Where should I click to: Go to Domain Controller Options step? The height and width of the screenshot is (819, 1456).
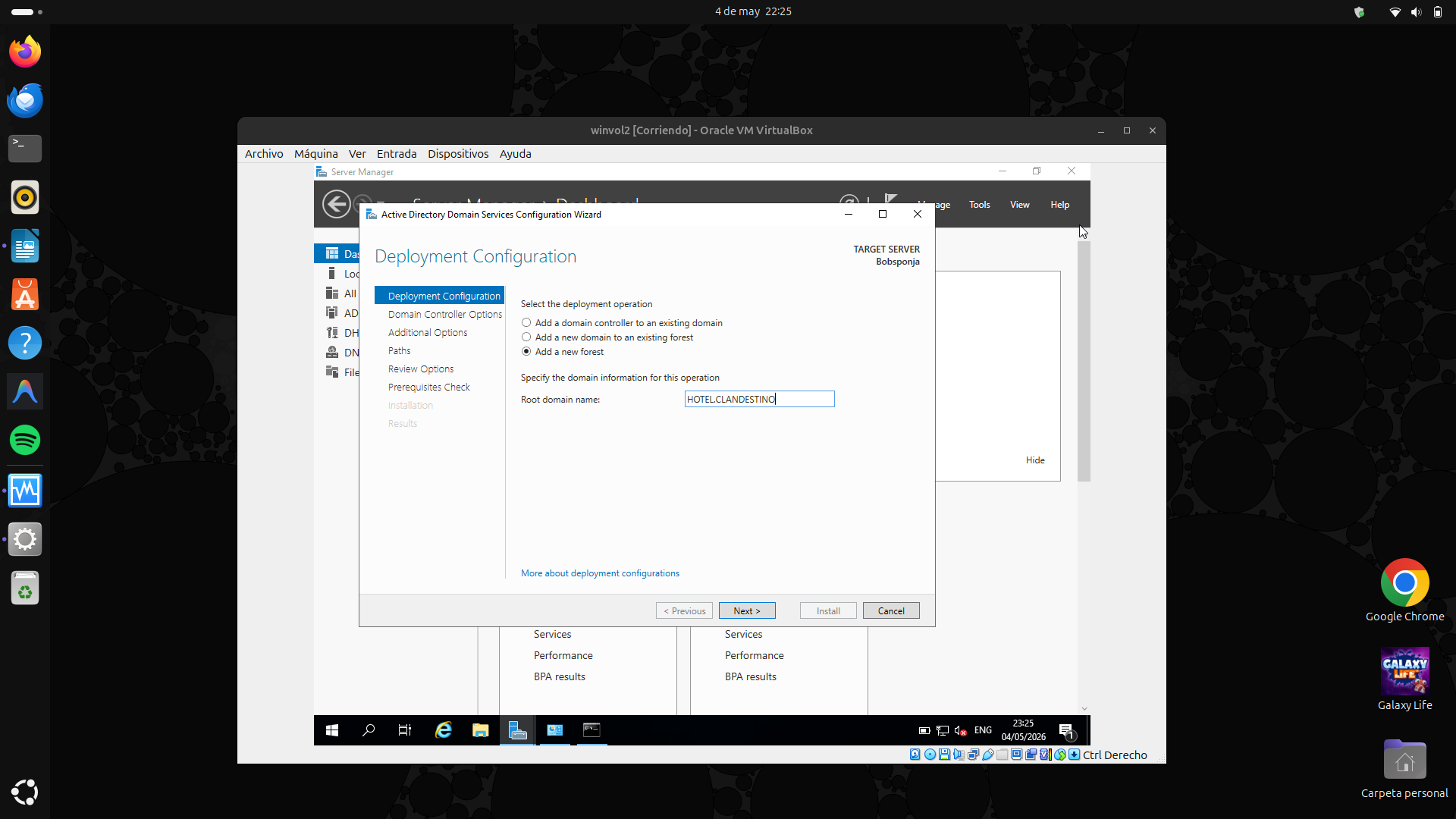click(x=445, y=314)
